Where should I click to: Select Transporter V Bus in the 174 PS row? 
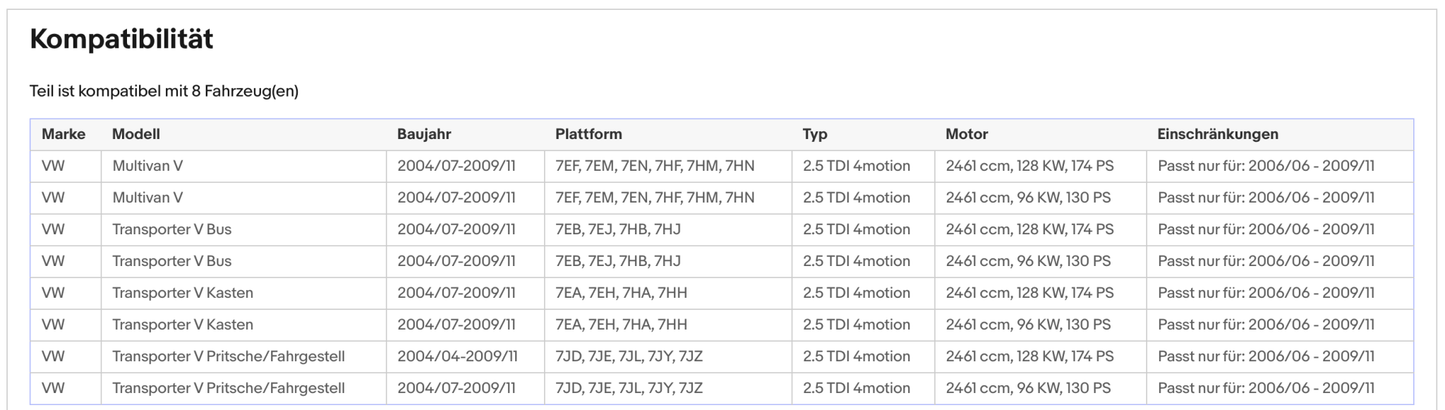171,230
